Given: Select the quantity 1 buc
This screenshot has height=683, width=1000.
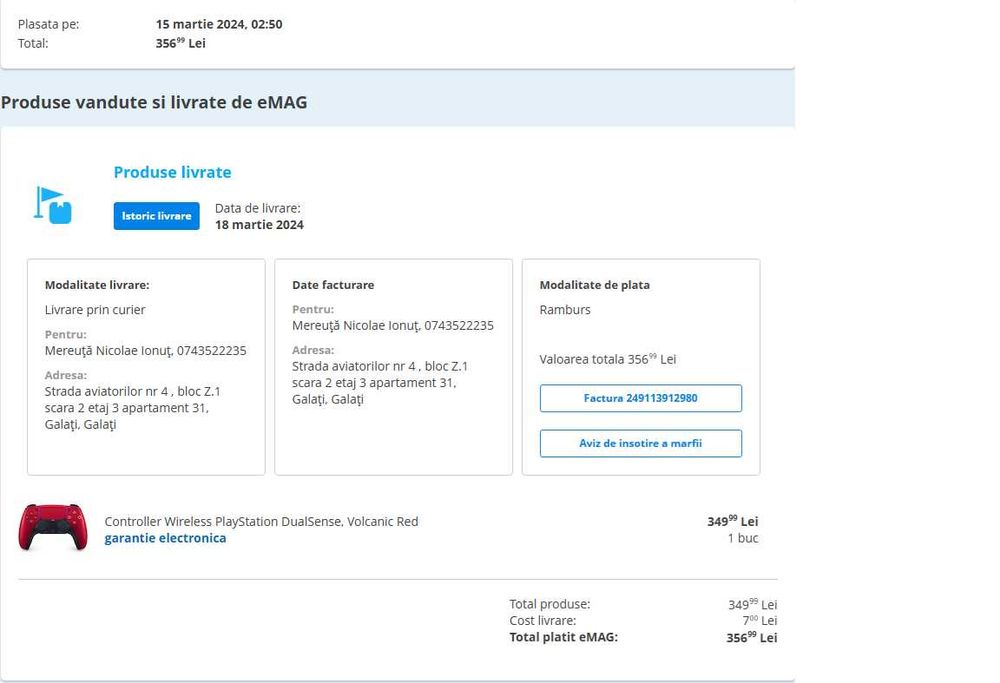Looking at the screenshot, I should [743, 538].
